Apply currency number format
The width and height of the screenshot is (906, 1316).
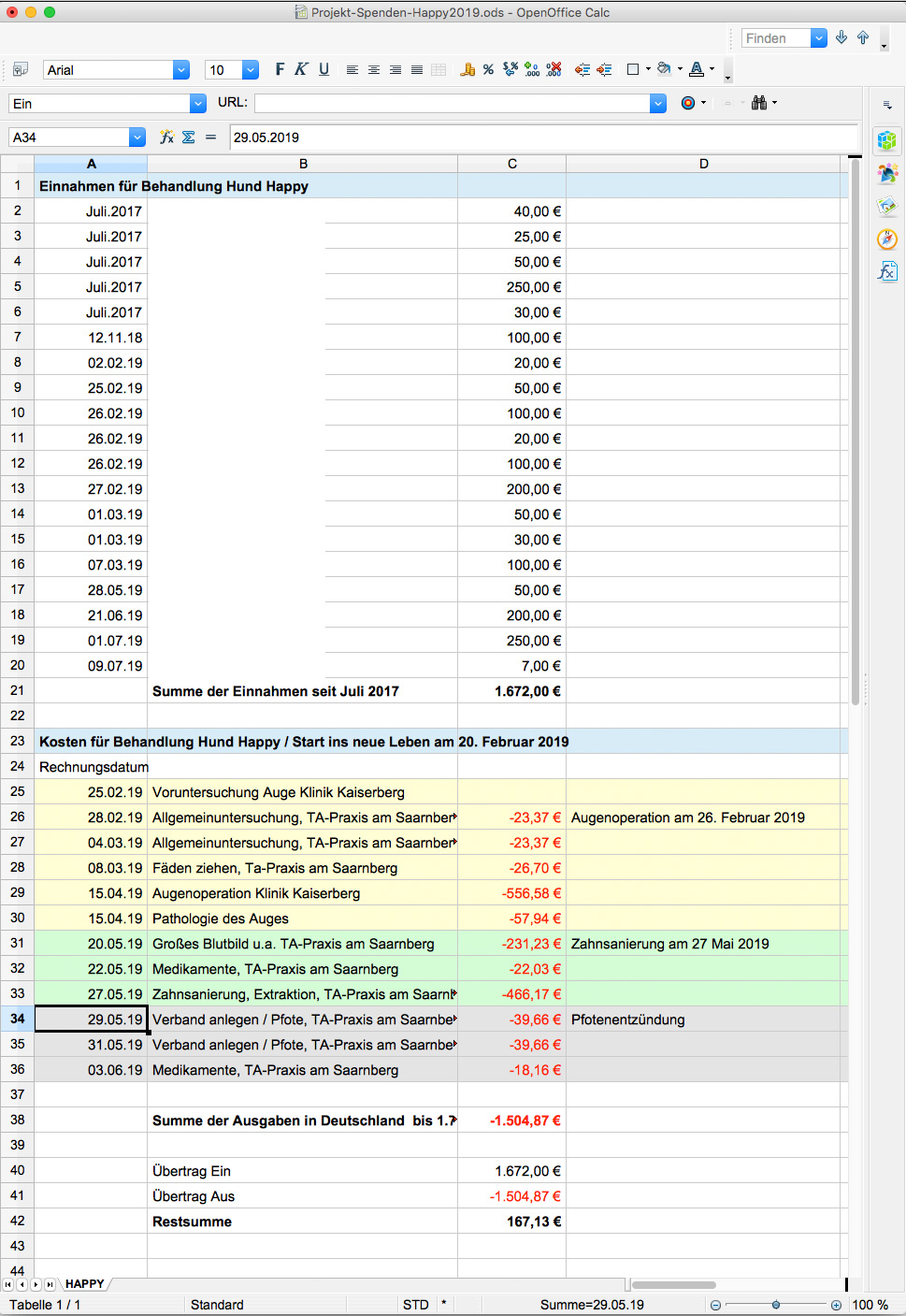[x=467, y=70]
